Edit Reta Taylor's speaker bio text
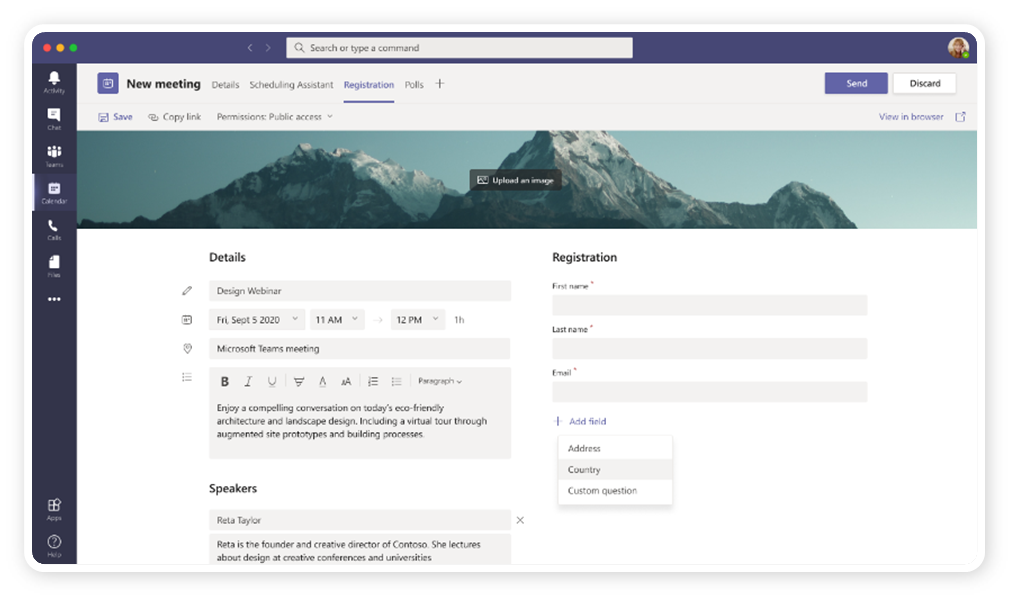This screenshot has width=1015, height=602. tap(360, 550)
